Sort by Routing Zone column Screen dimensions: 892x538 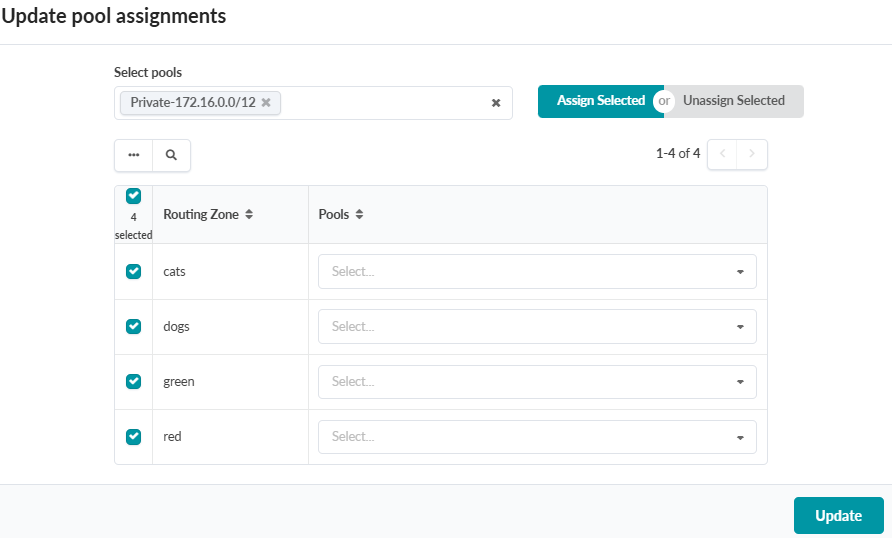point(208,214)
